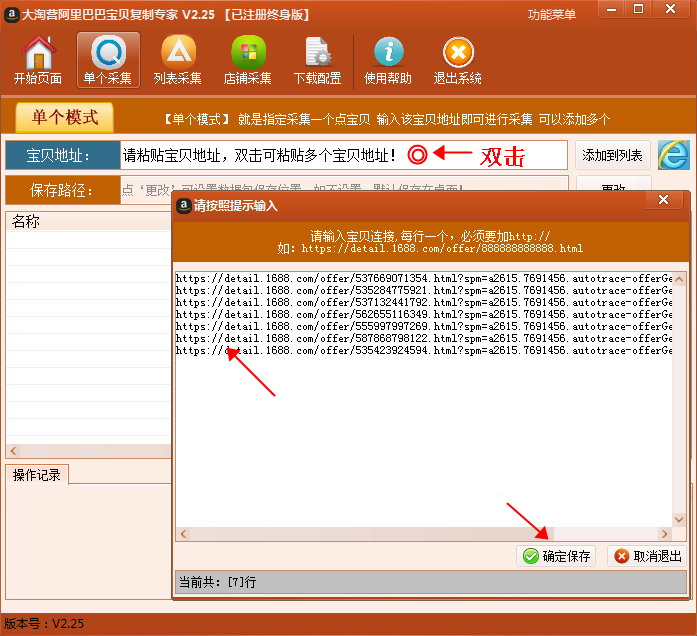The width and height of the screenshot is (697, 636).
Task: Close the 请按照提示输入 dialog
Action: click(x=664, y=200)
